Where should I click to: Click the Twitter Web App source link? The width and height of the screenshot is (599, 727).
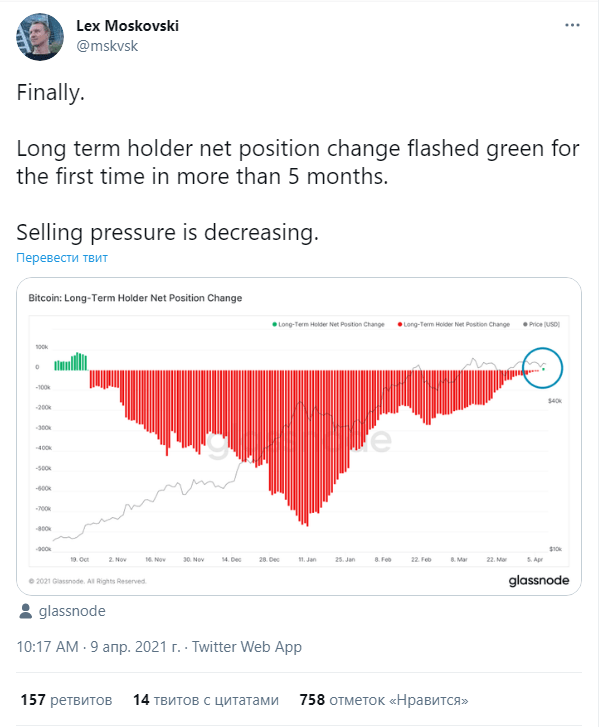pyautogui.click(x=247, y=646)
